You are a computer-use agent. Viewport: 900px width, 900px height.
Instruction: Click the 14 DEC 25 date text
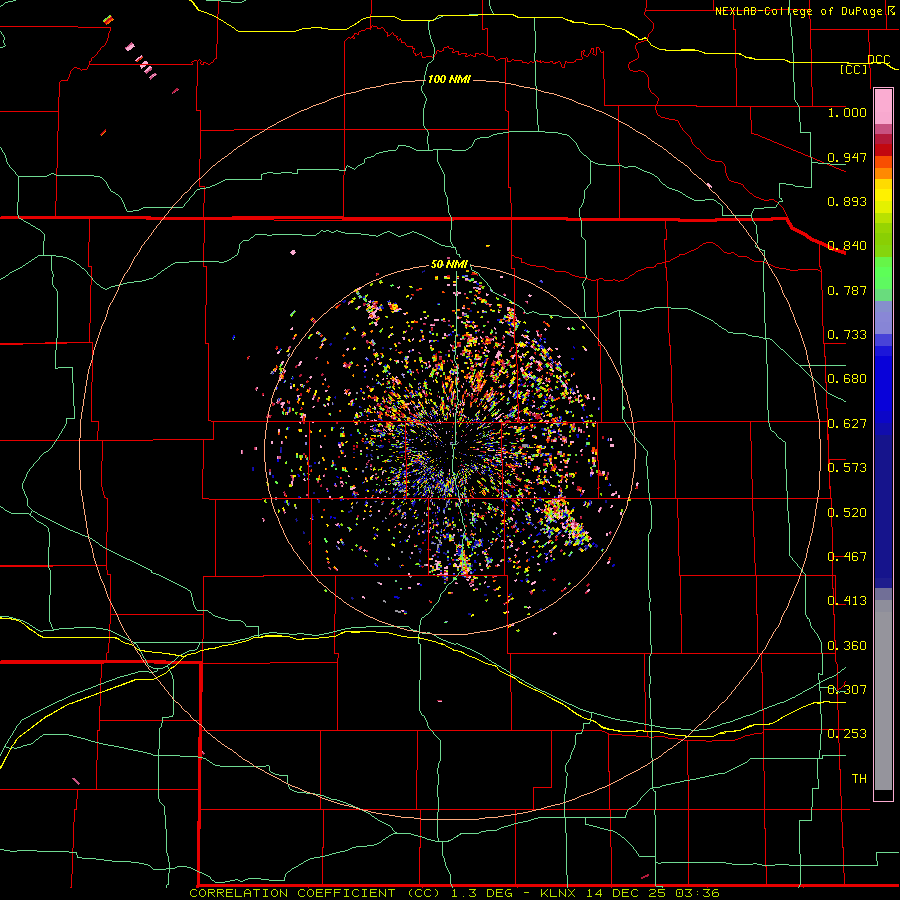[626, 893]
